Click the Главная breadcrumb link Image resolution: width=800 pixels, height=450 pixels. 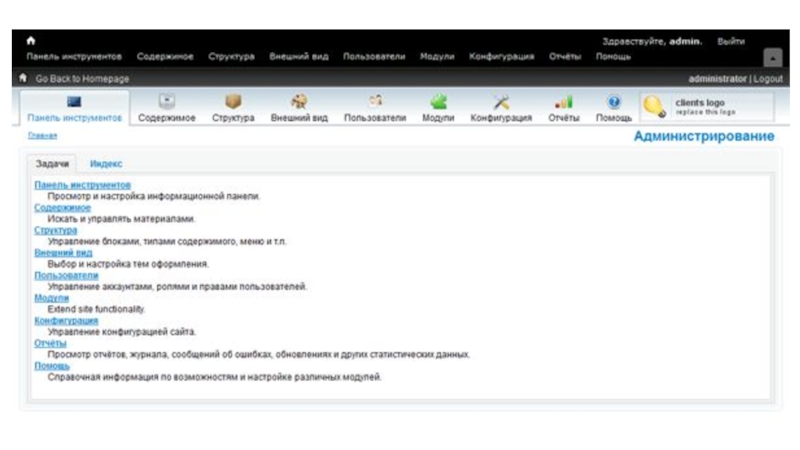(42, 135)
